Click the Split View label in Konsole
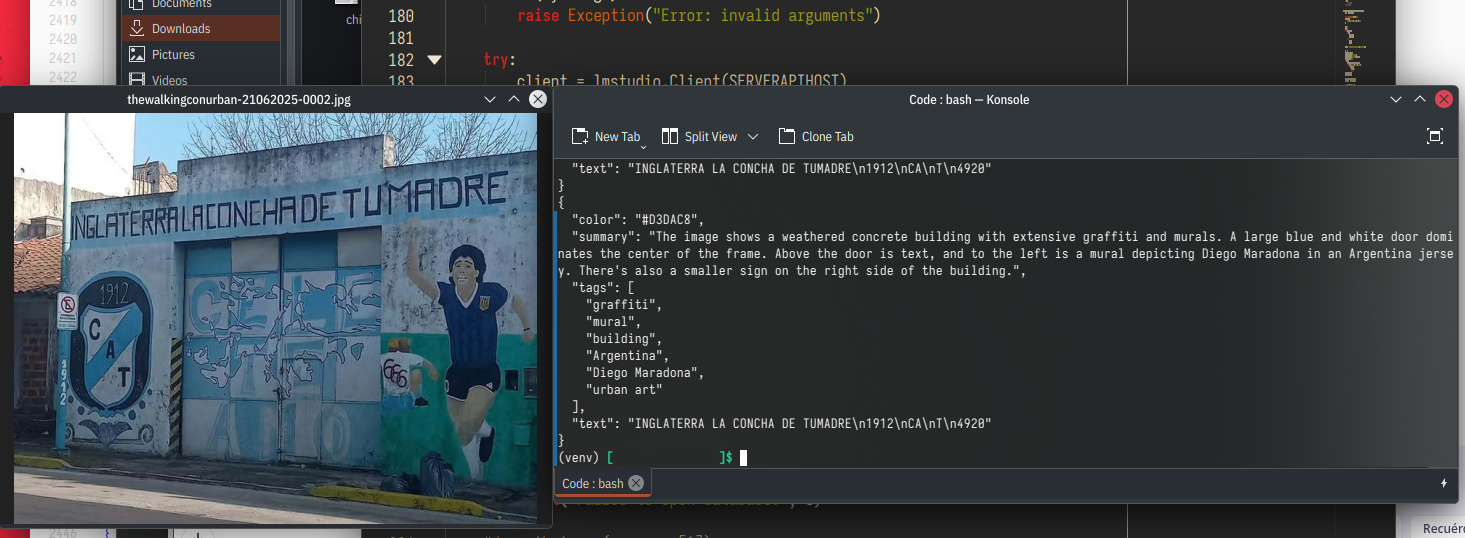Image resolution: width=1465 pixels, height=538 pixels. [711, 137]
